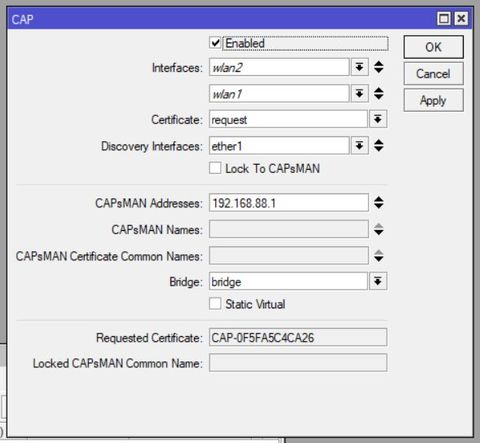
Task: Click up/down arrows beside CAPsMAN Addresses
Action: pyautogui.click(x=379, y=202)
